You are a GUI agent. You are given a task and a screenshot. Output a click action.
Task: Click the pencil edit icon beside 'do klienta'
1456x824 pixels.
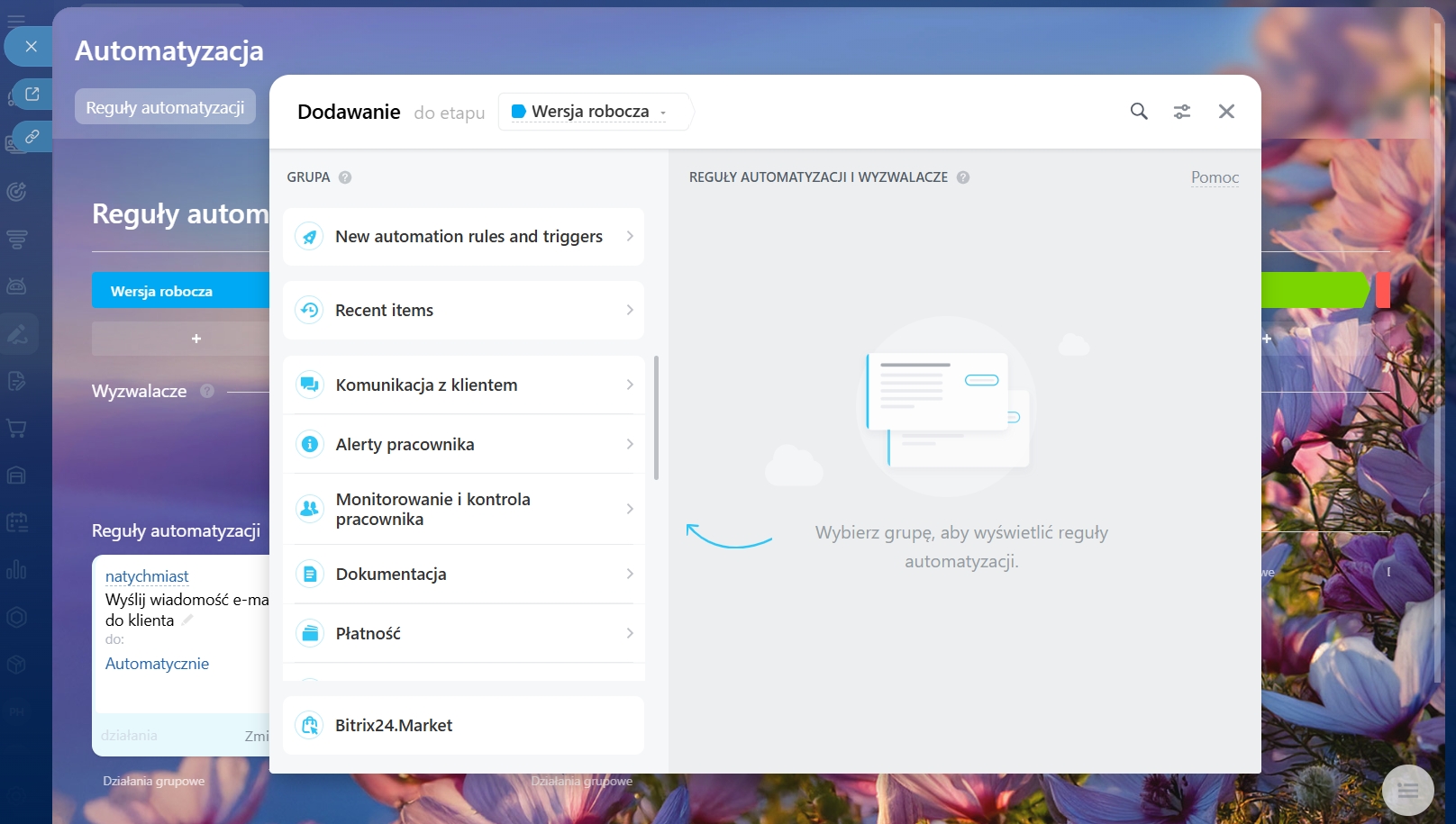tap(187, 620)
